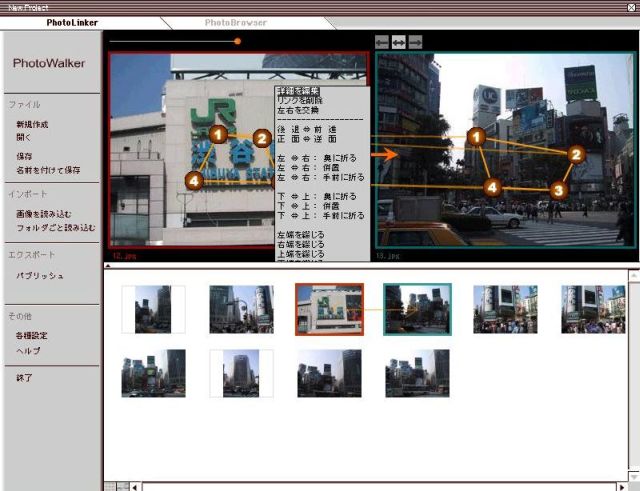Click the left arrow link direction button
640x491 pixels.
382,41
